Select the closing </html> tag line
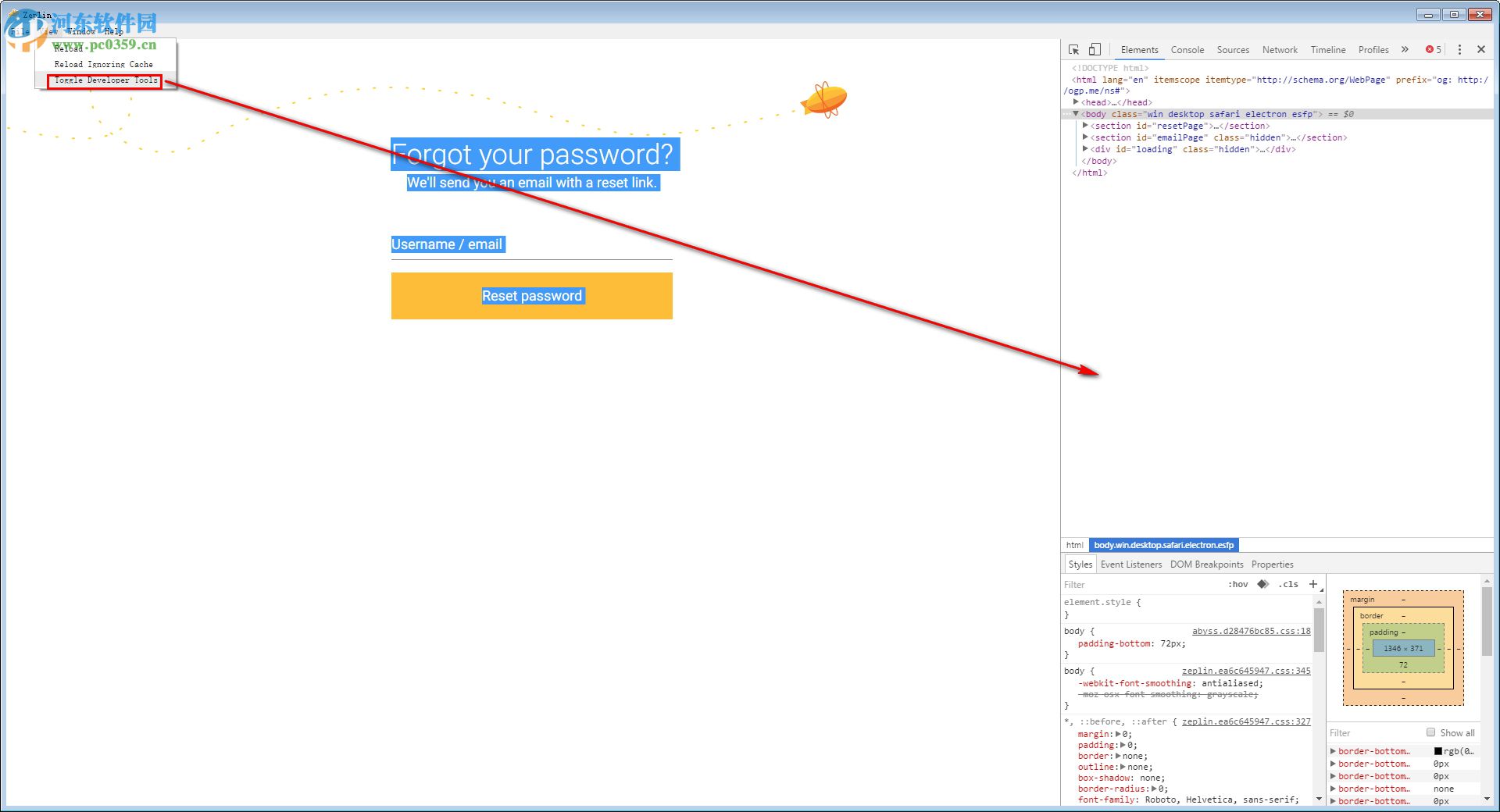Image resolution: width=1500 pixels, height=812 pixels. [x=1090, y=173]
